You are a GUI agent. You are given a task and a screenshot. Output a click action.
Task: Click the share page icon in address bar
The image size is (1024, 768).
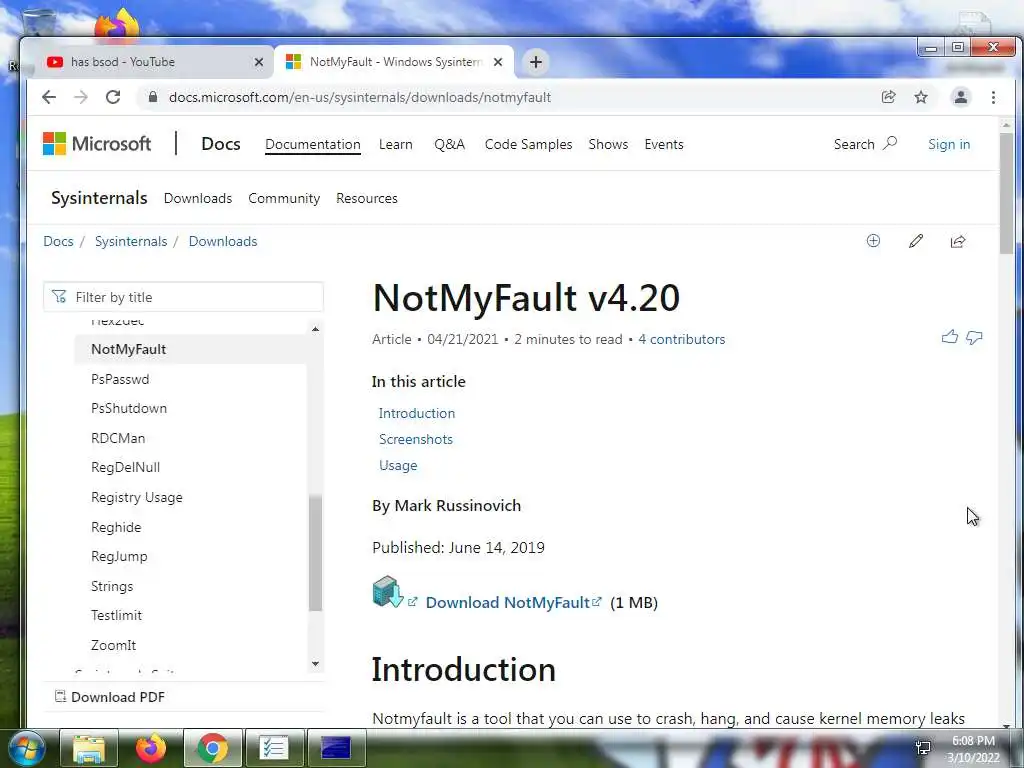coord(888,97)
